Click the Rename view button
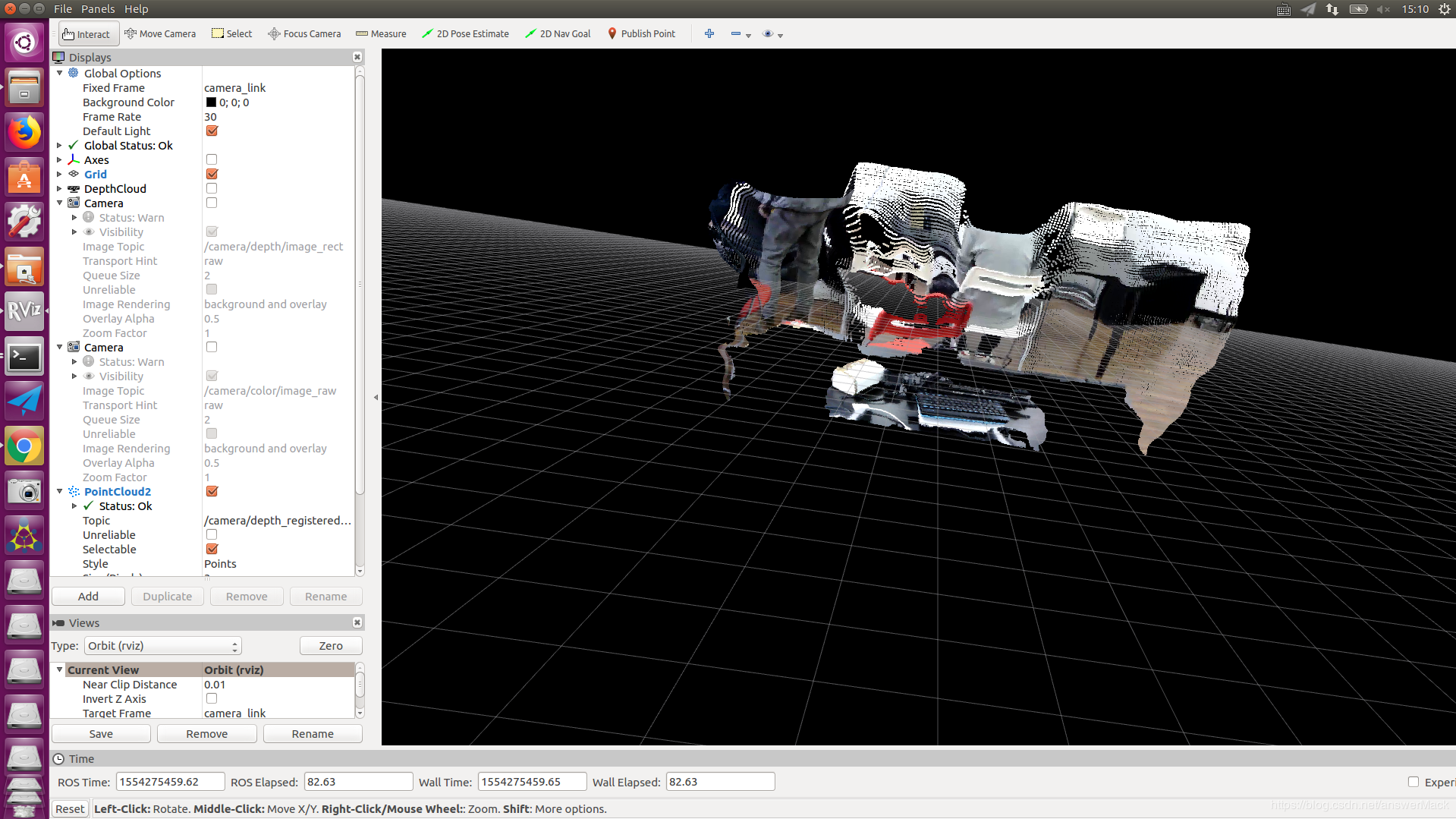This screenshot has width=1456, height=819. (313, 734)
